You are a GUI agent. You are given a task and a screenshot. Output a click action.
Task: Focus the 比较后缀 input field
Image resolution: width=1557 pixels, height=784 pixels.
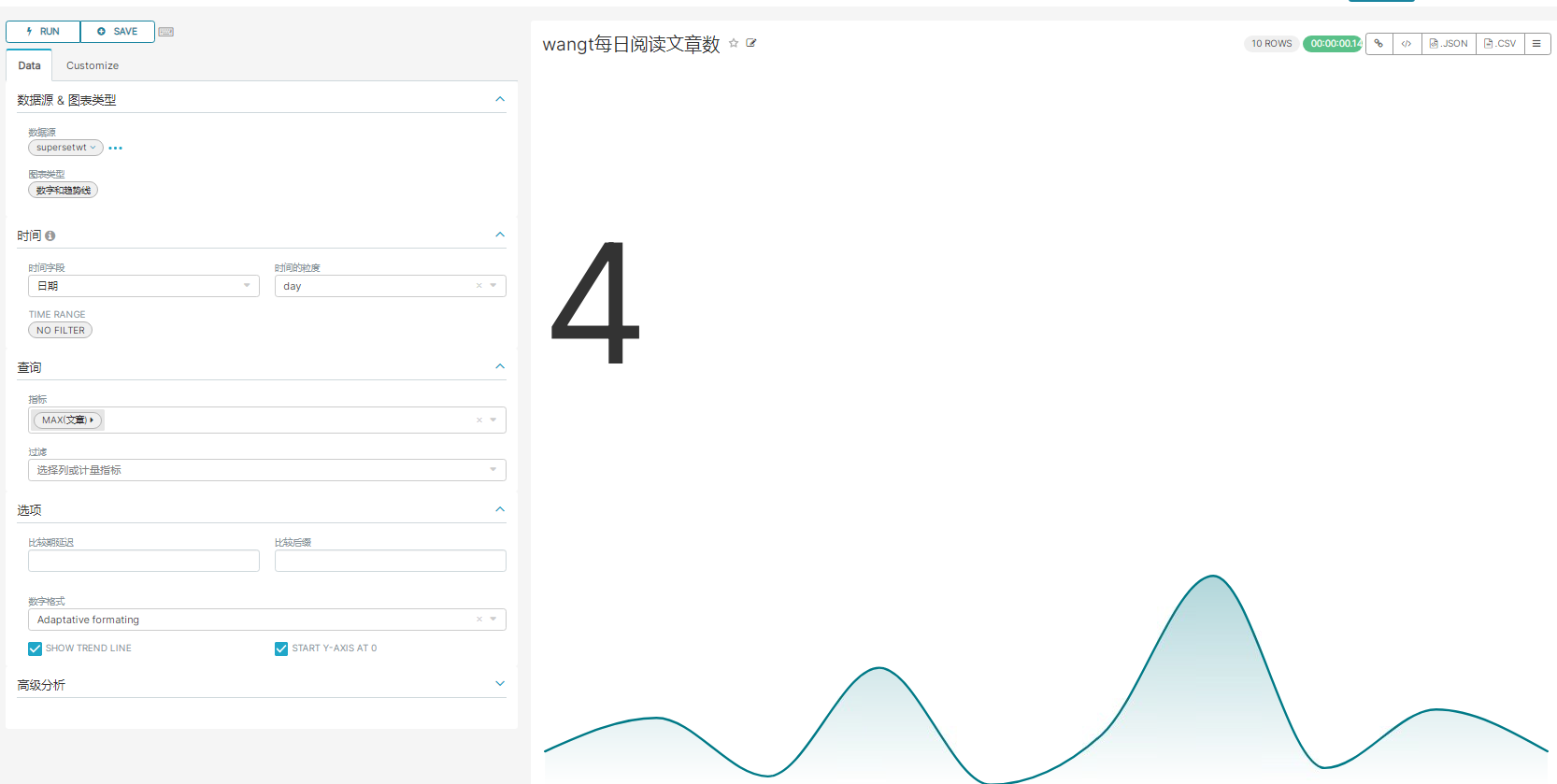(x=391, y=561)
